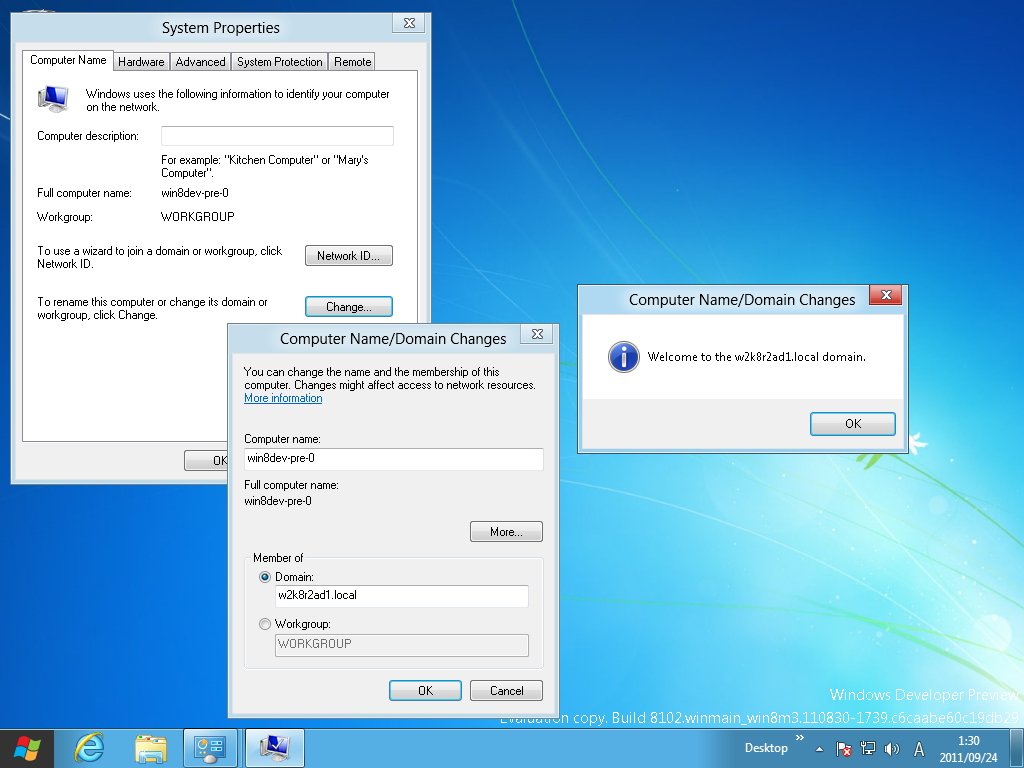Open Control Panel taskbar icon
The width and height of the screenshot is (1024, 768).
click(x=210, y=748)
